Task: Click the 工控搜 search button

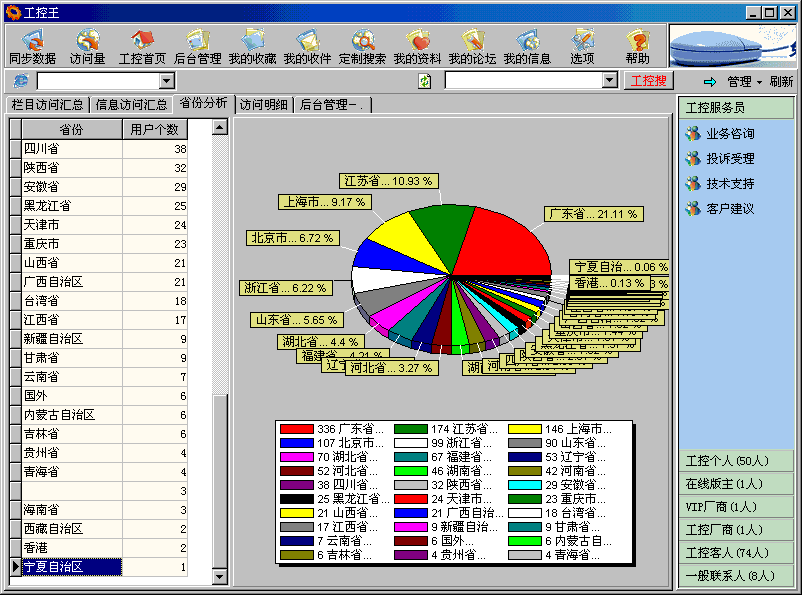Action: pos(649,81)
